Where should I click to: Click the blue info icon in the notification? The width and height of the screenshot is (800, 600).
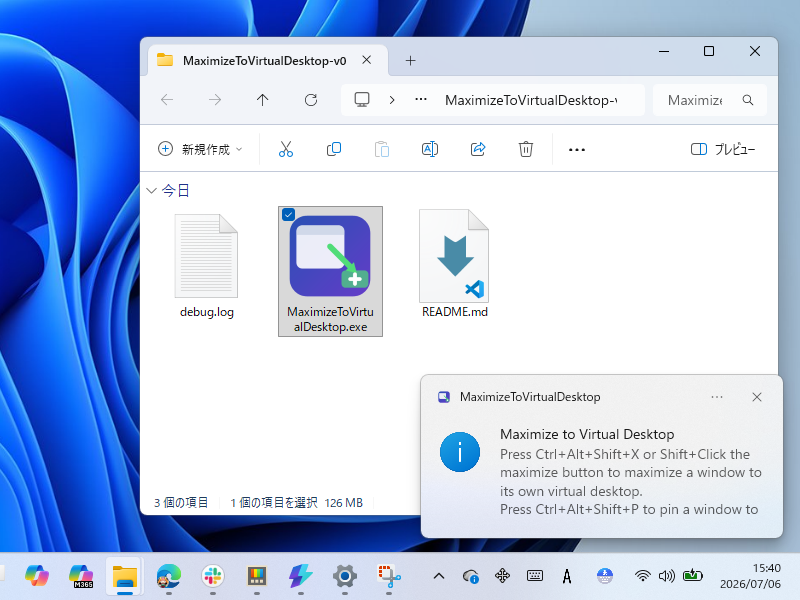tap(460, 452)
